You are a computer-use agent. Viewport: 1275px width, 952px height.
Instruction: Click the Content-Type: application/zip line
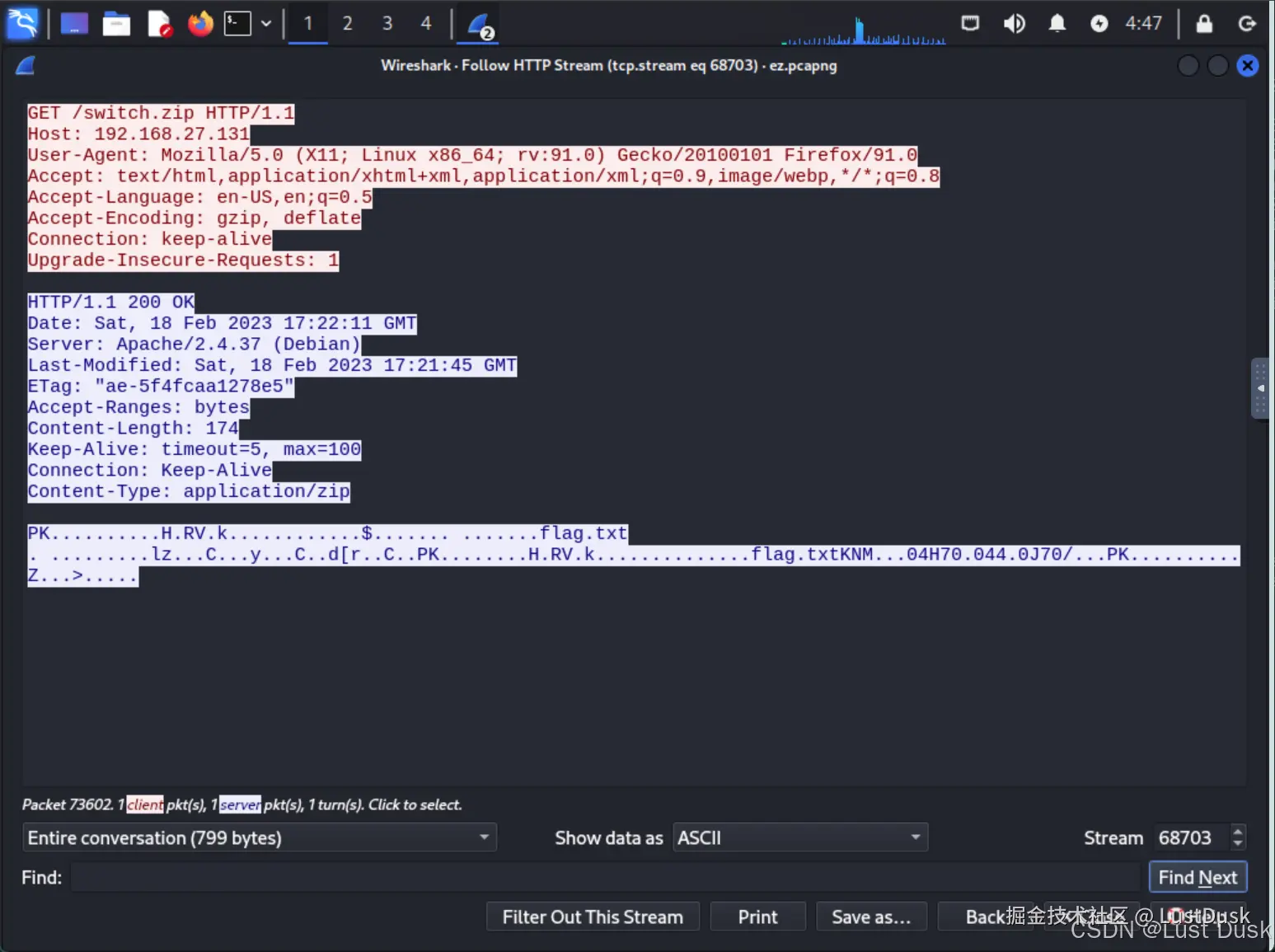click(x=189, y=492)
